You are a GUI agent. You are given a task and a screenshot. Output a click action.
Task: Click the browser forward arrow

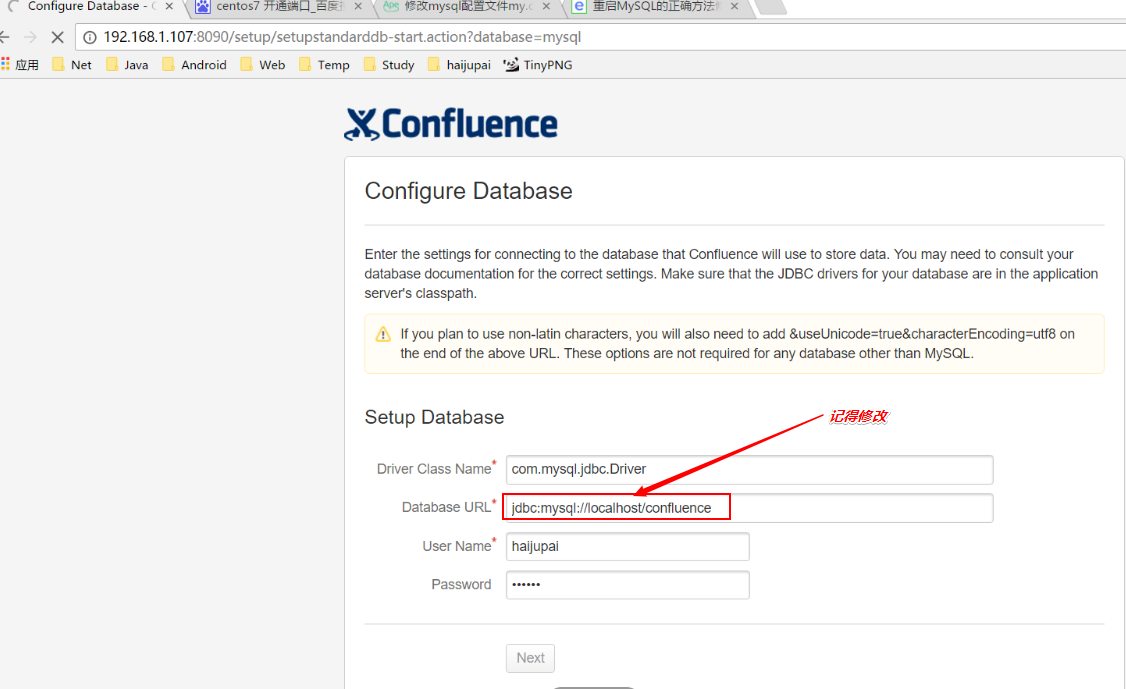[30, 37]
